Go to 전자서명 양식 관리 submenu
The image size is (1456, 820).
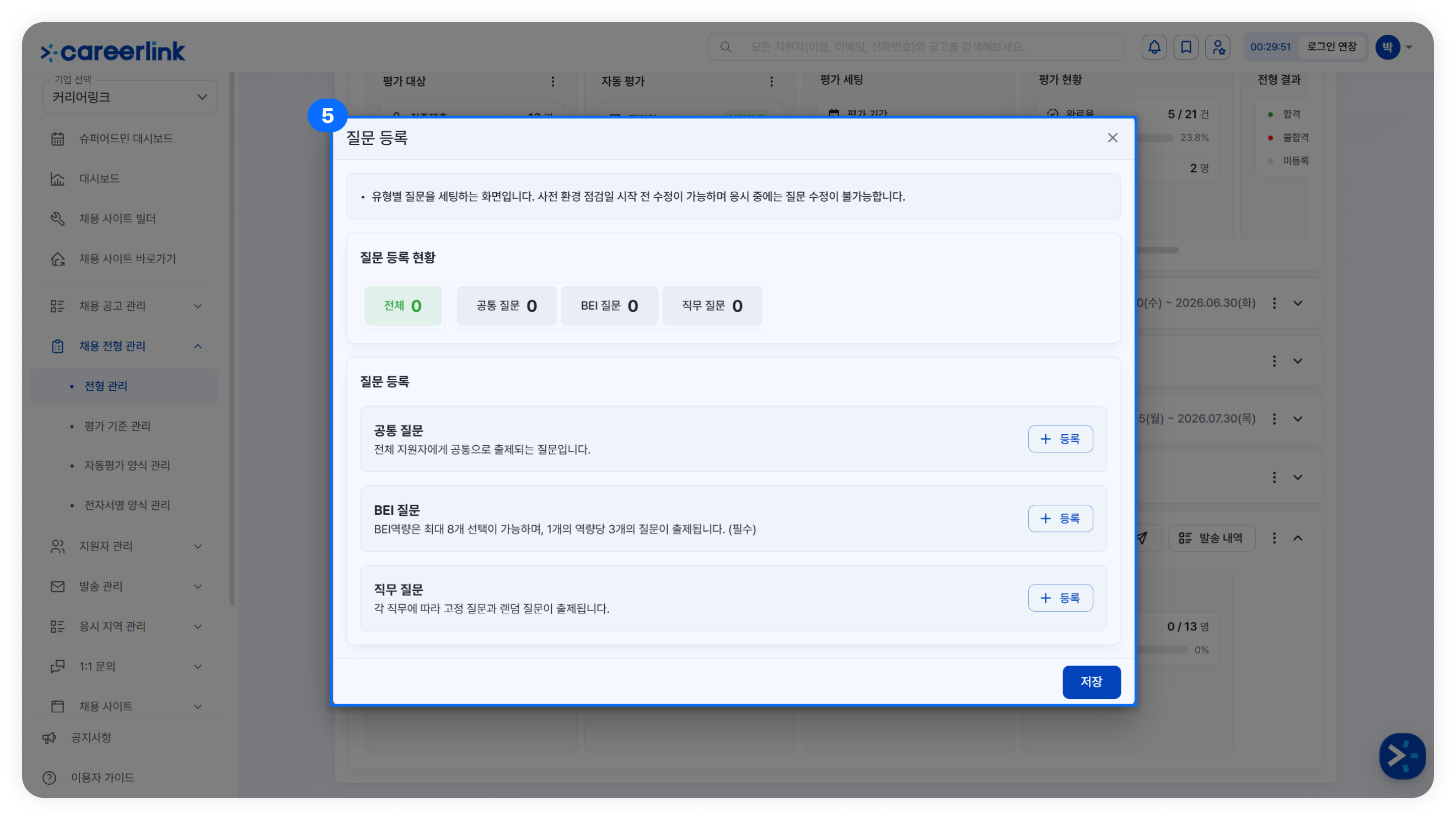(127, 505)
